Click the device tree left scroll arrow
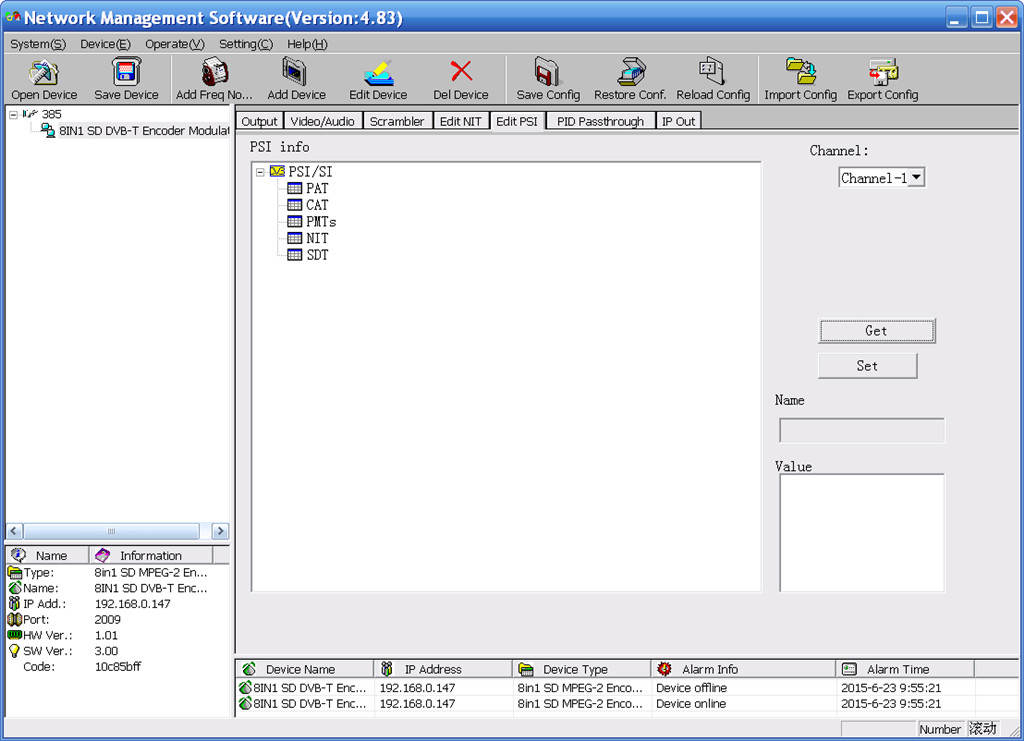Viewport: 1024px width, 741px height. click(x=14, y=531)
